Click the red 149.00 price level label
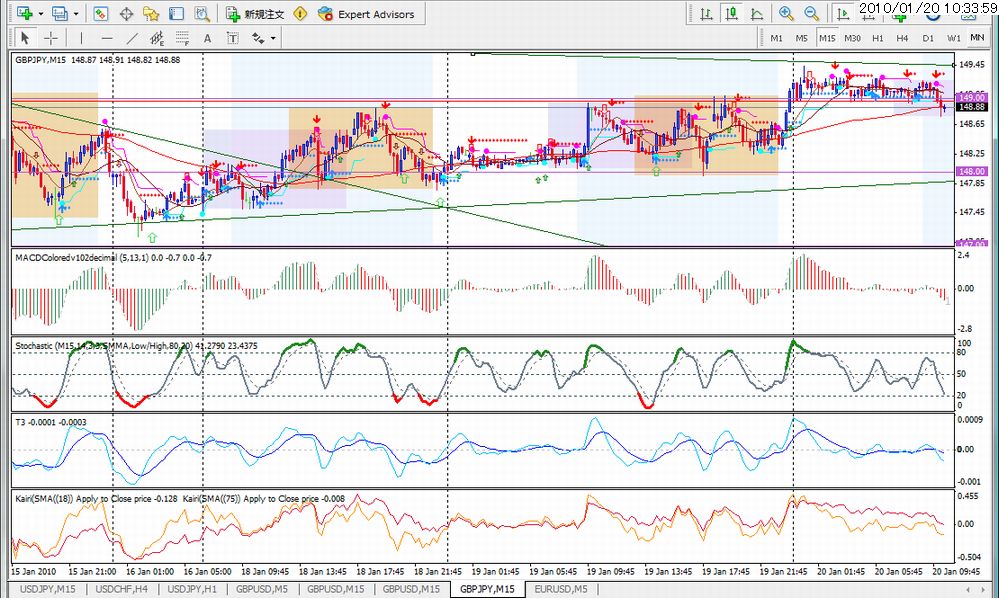This screenshot has height=598, width=999. 972,97
